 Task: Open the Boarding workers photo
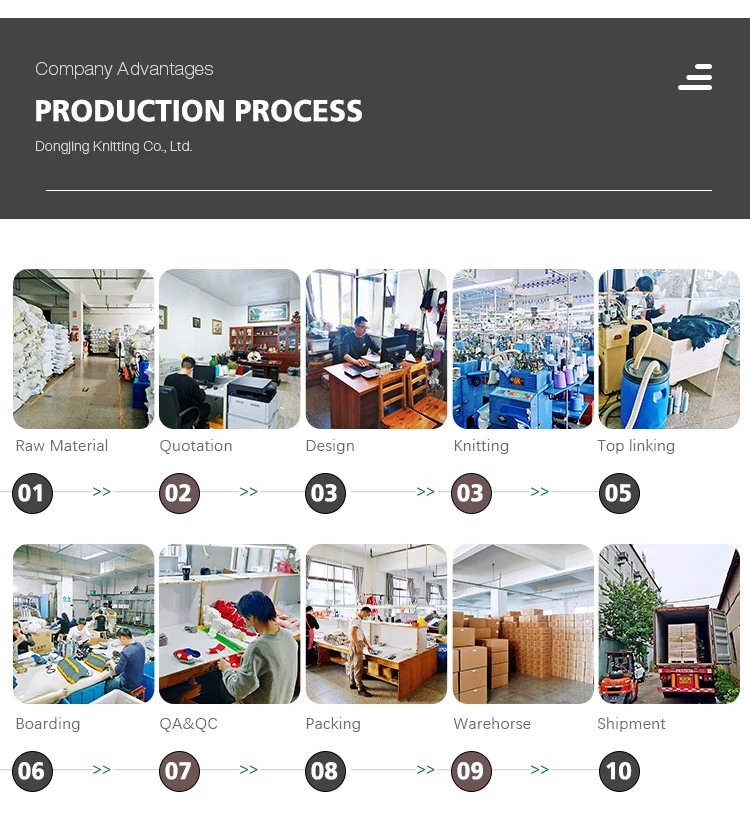coord(84,624)
